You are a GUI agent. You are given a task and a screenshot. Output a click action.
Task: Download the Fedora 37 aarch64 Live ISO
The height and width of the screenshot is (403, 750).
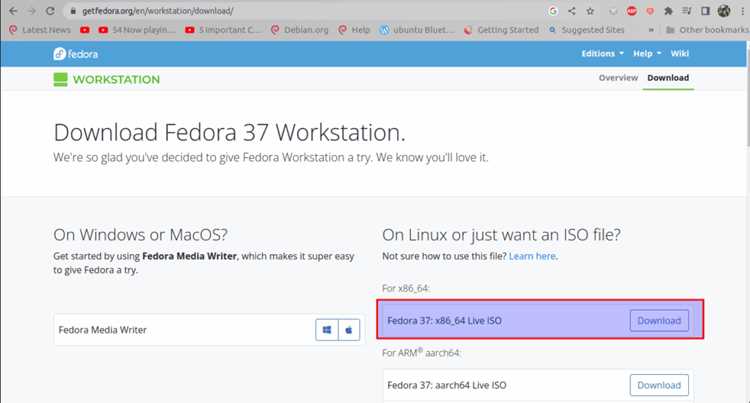click(659, 385)
